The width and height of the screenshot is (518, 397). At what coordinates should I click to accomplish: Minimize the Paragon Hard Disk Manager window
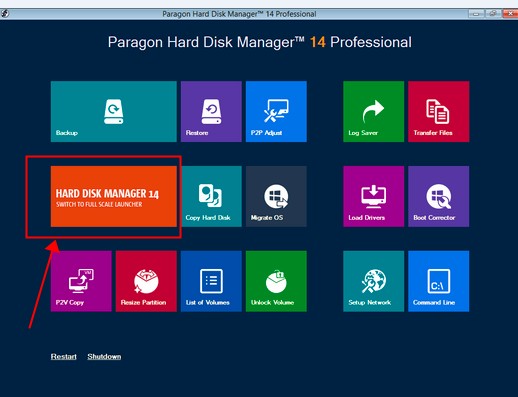(x=476, y=14)
